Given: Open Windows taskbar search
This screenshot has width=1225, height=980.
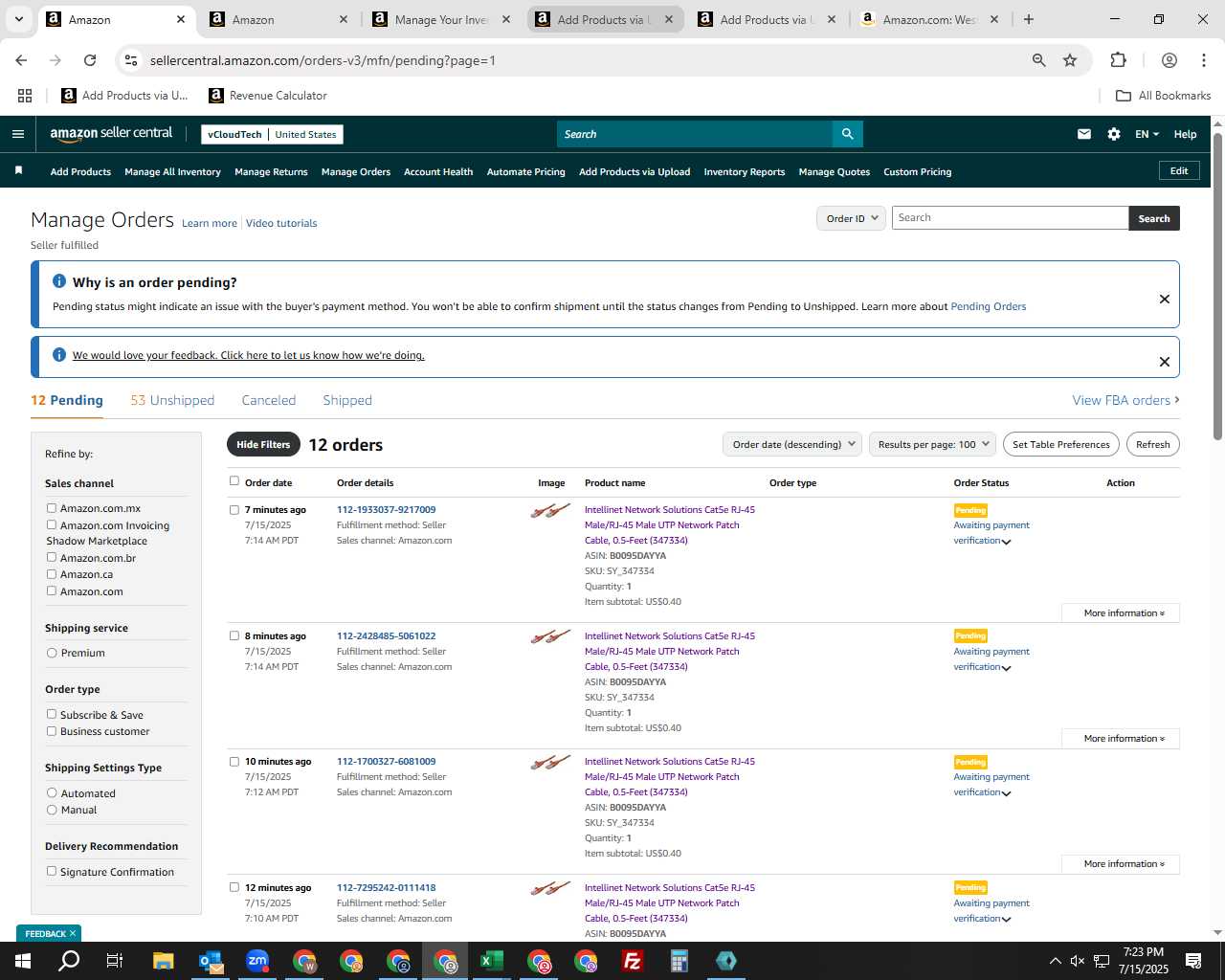Looking at the screenshot, I should pyautogui.click(x=69, y=961).
